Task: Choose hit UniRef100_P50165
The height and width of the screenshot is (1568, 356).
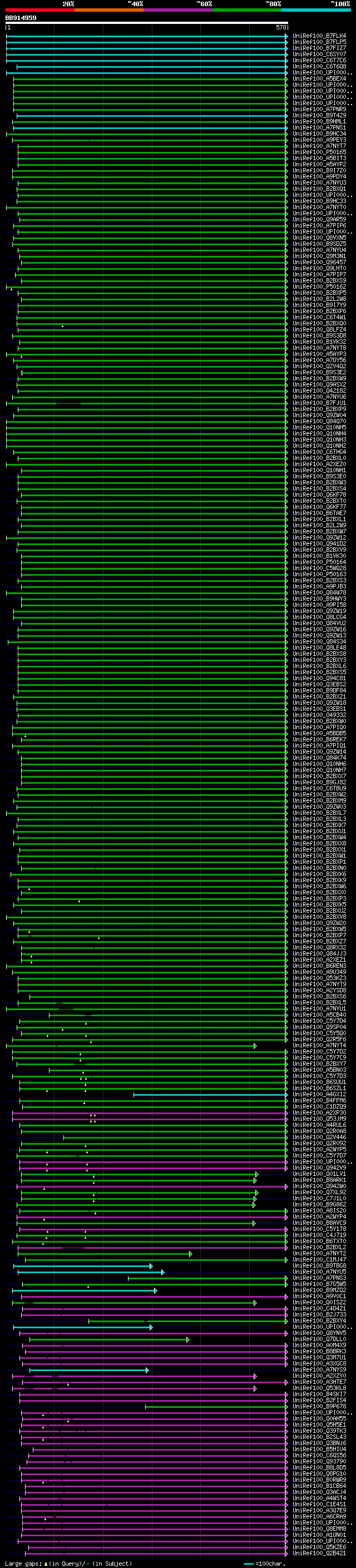Action: coord(319,152)
